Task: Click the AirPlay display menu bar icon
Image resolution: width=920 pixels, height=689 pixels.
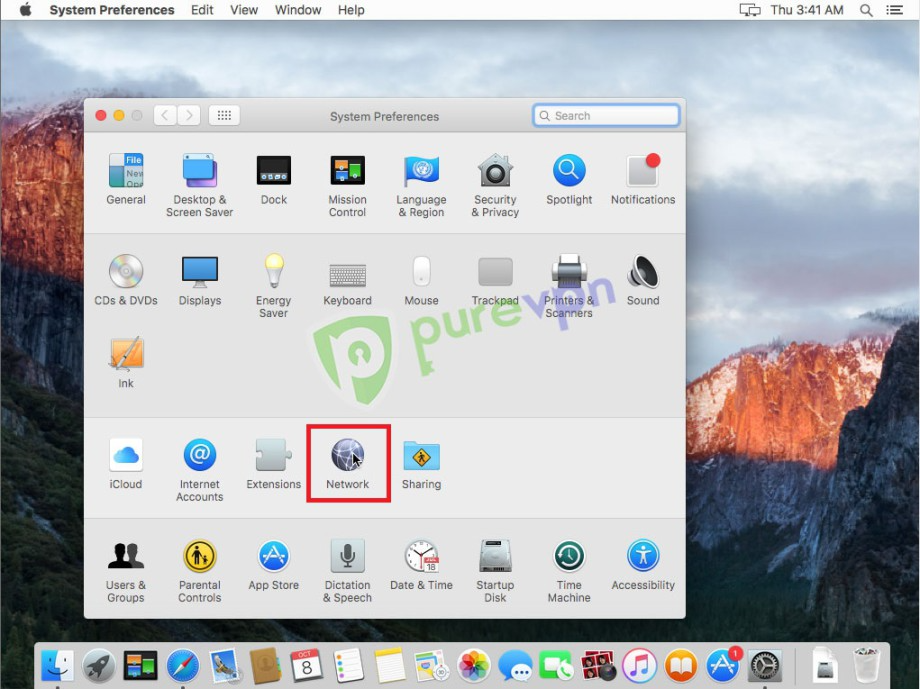Action: tap(749, 10)
